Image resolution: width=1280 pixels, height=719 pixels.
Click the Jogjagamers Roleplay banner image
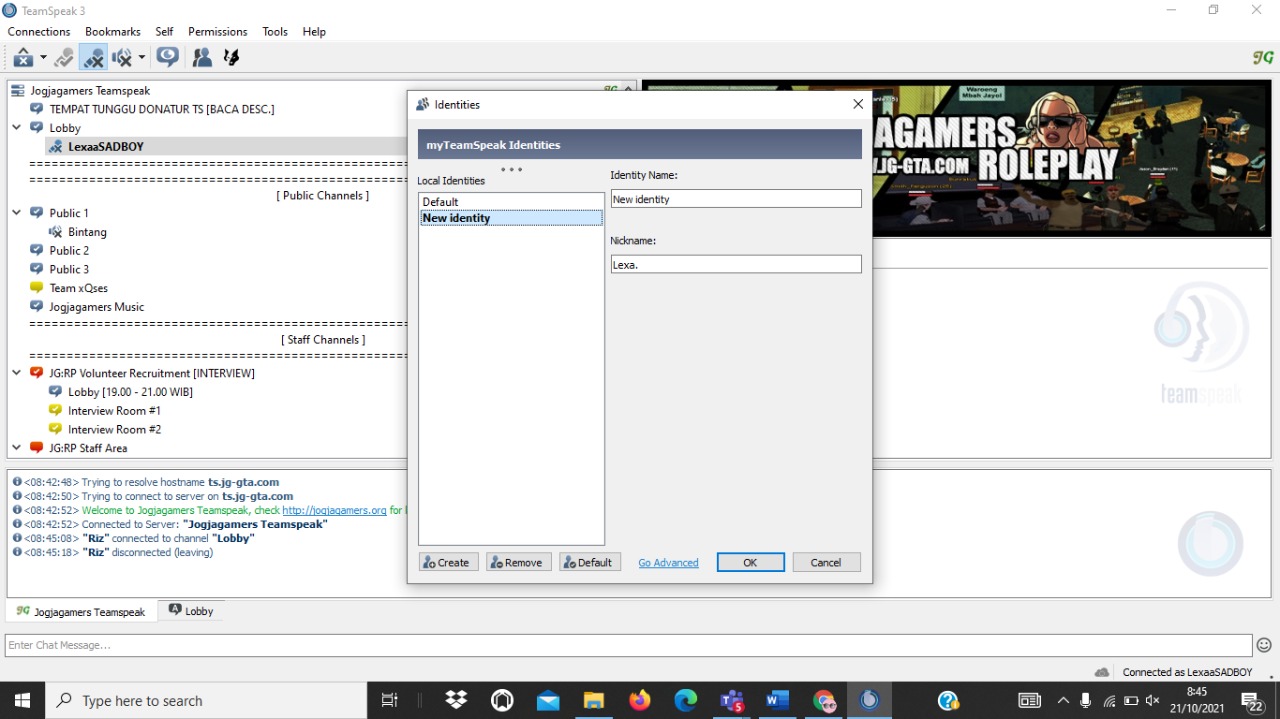pos(955,160)
